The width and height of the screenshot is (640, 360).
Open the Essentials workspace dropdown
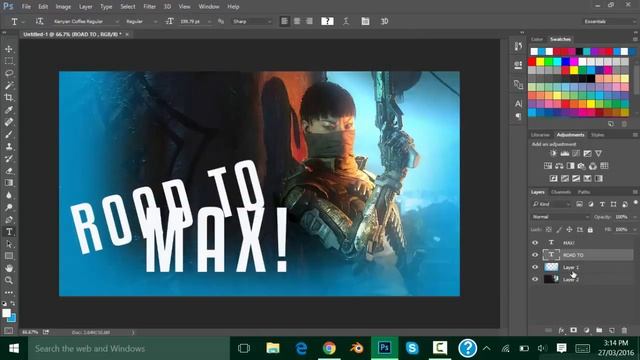click(609, 21)
